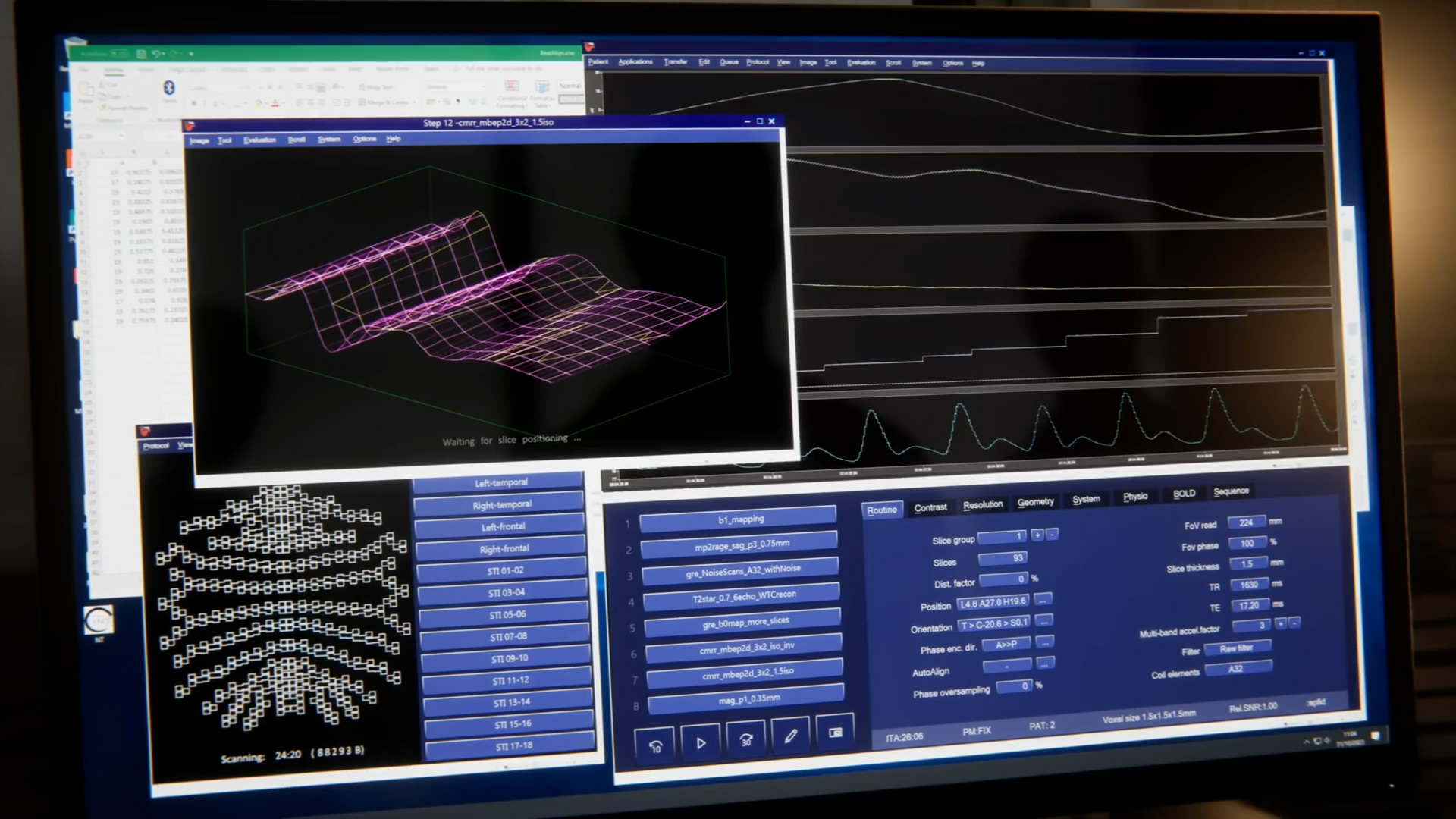1456x819 pixels.
Task: Click the TR value field
Action: pos(1248,585)
